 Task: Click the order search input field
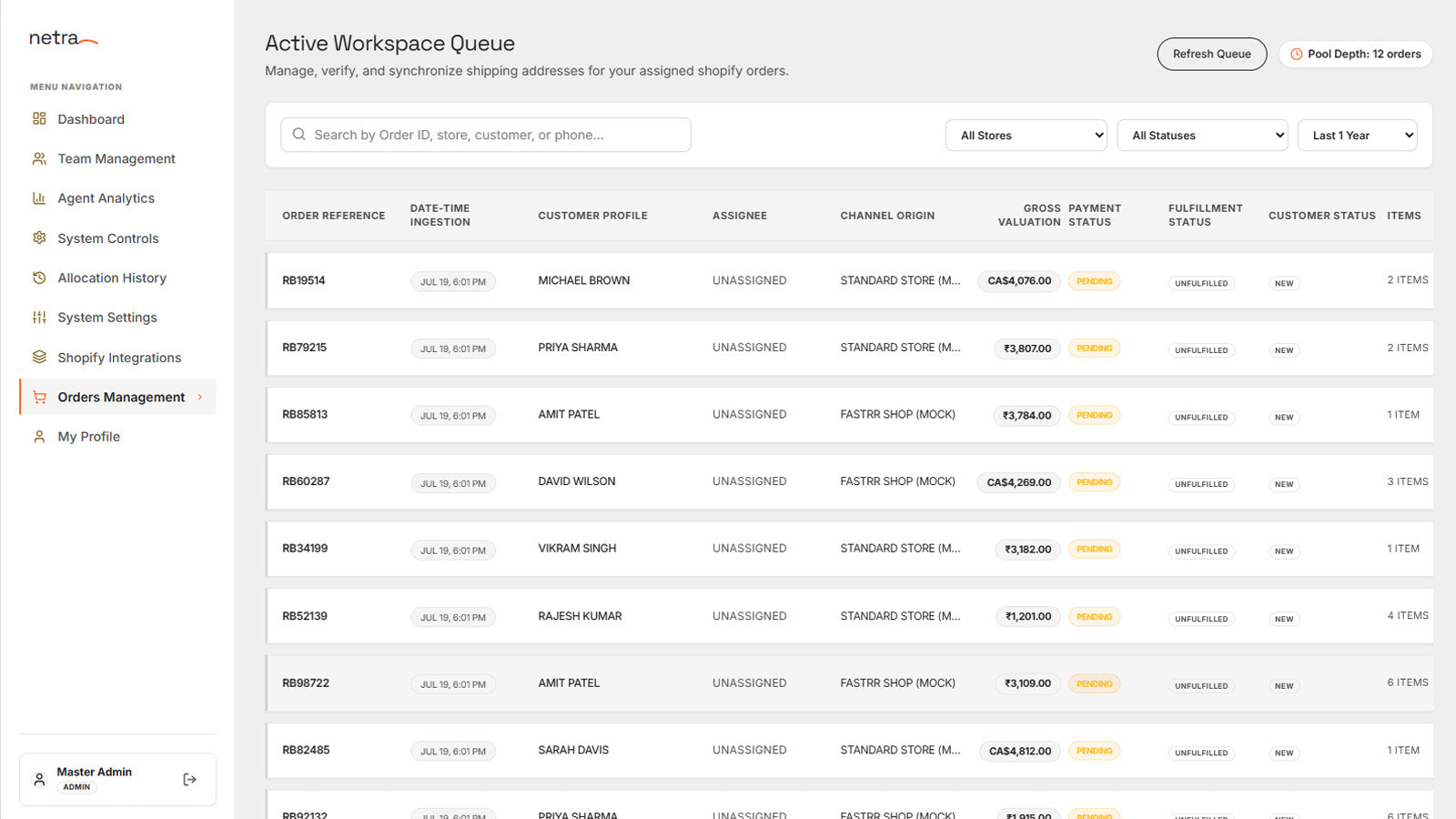tap(486, 135)
